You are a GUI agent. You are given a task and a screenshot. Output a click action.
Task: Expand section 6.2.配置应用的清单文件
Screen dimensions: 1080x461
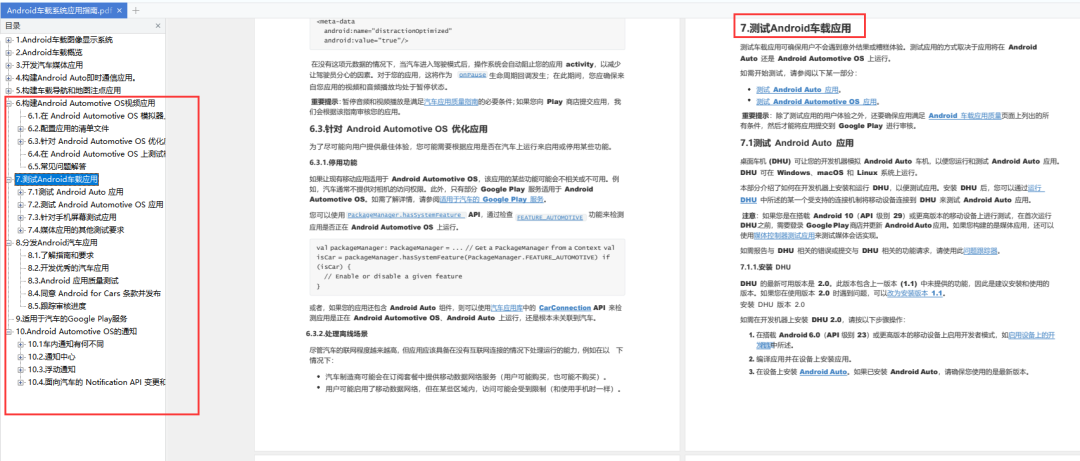(x=21, y=128)
